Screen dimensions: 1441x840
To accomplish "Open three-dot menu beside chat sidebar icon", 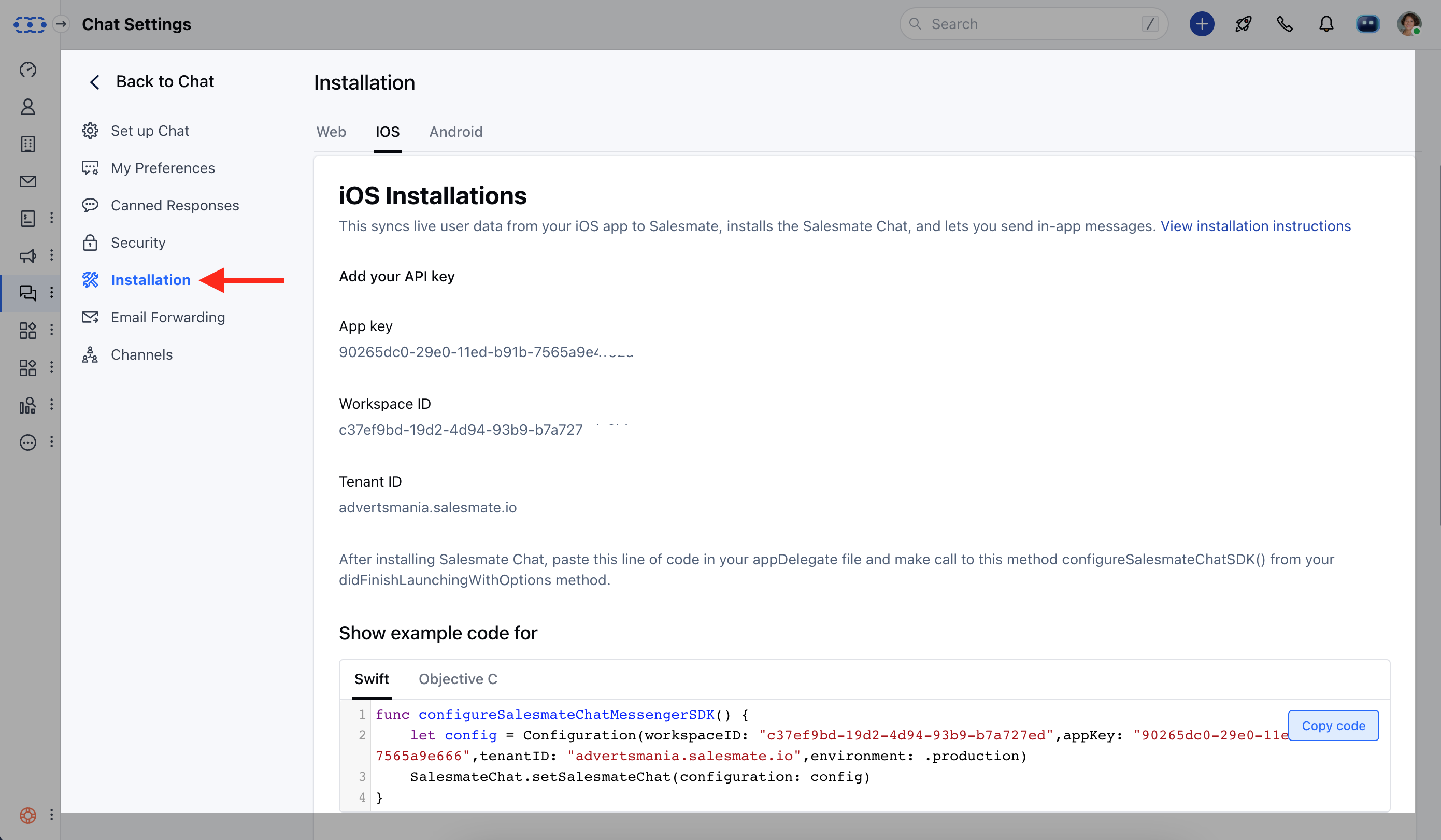I will pyautogui.click(x=51, y=293).
